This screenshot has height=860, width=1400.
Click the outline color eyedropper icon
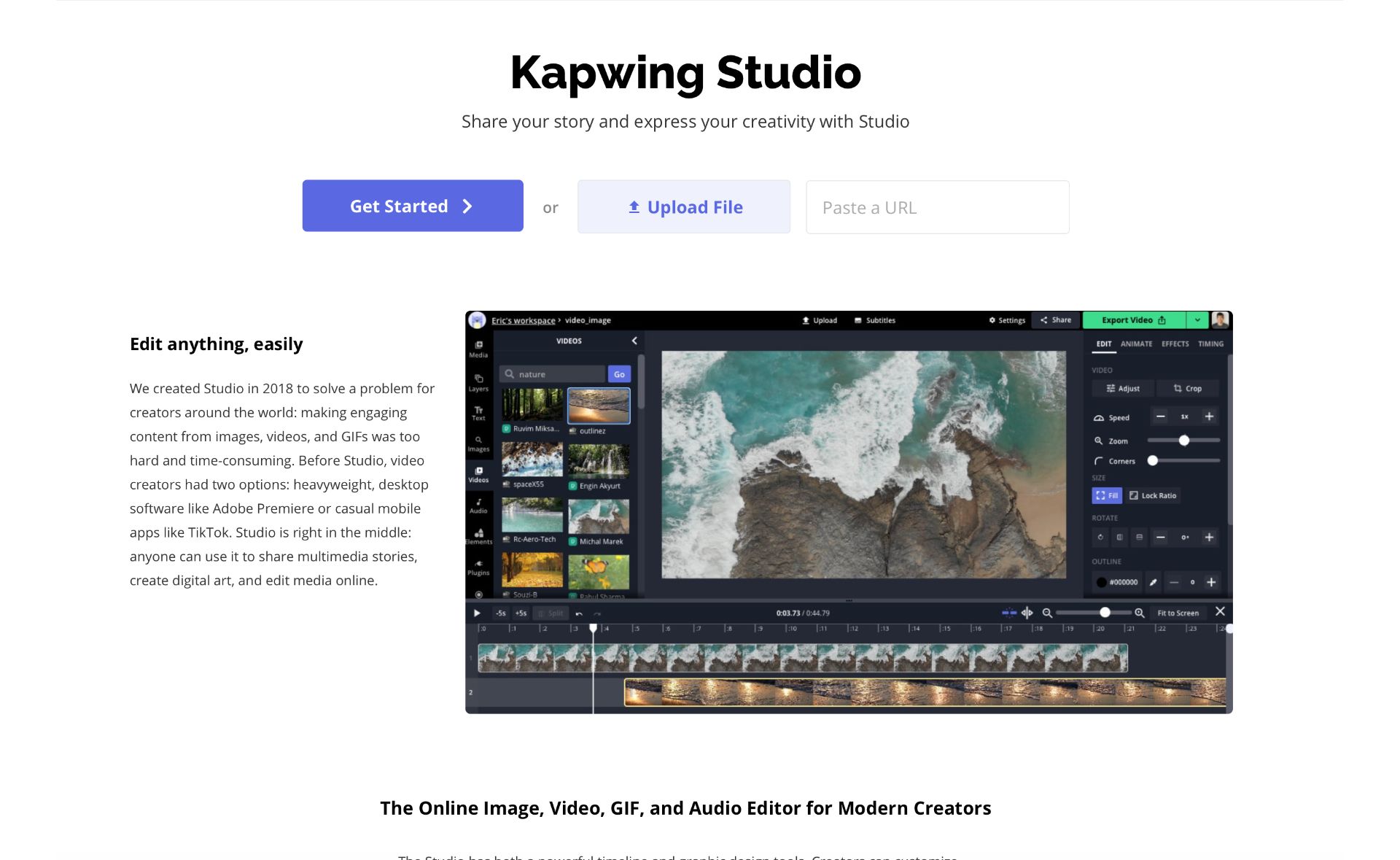[x=1153, y=582]
